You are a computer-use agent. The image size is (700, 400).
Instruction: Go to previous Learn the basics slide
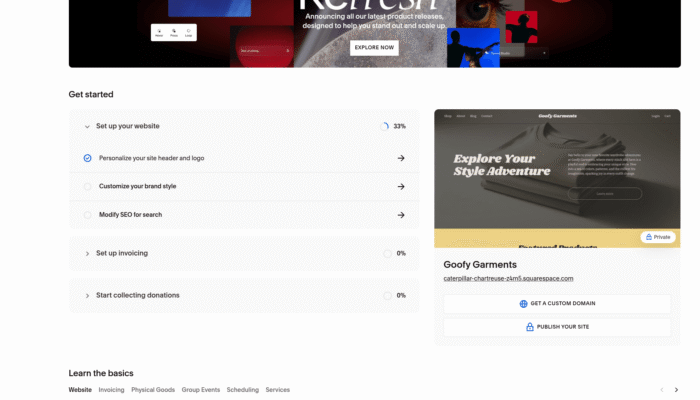[x=661, y=390]
